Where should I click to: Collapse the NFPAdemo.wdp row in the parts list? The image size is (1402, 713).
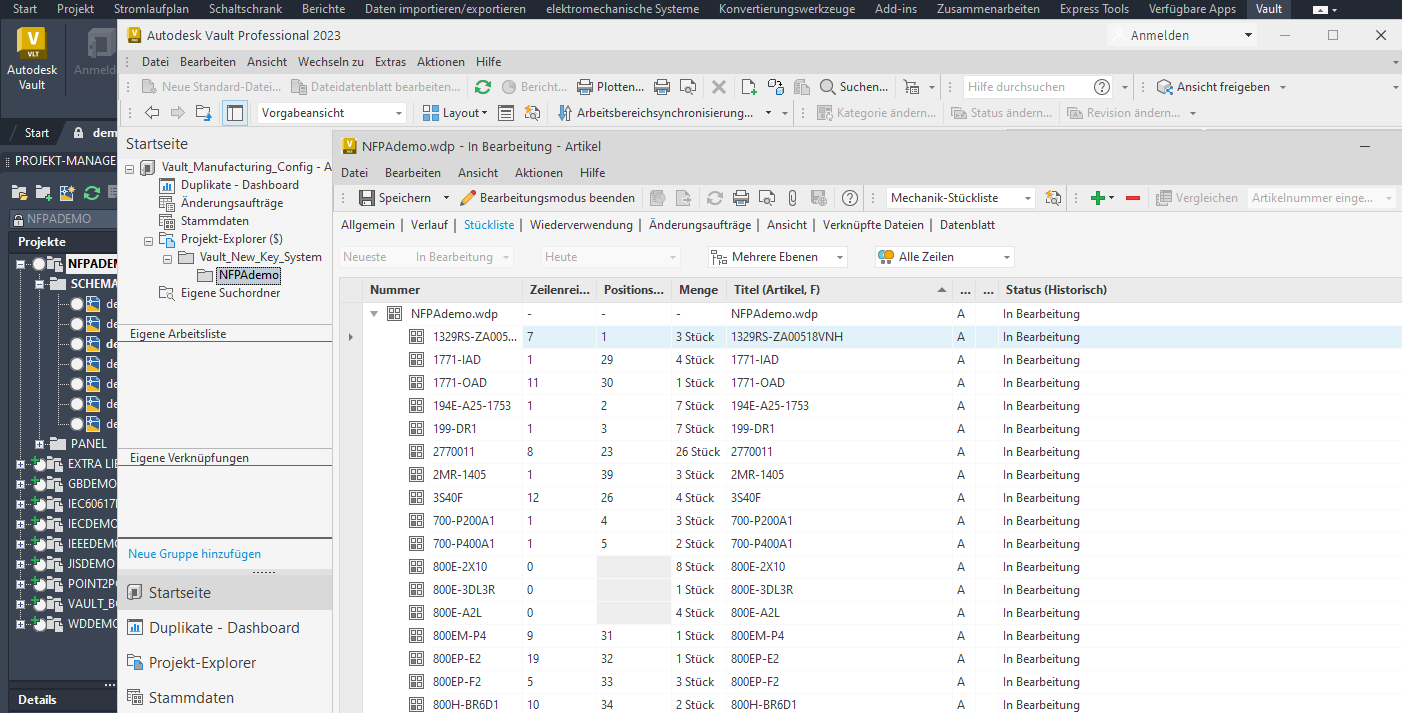point(375,314)
